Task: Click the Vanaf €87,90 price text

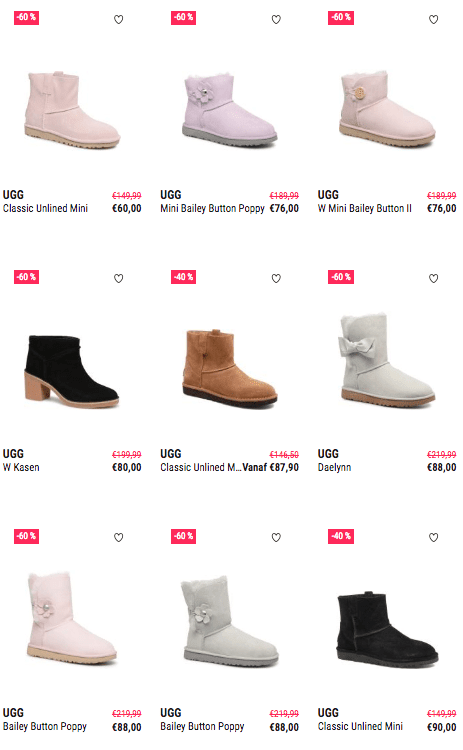Action: (271, 467)
